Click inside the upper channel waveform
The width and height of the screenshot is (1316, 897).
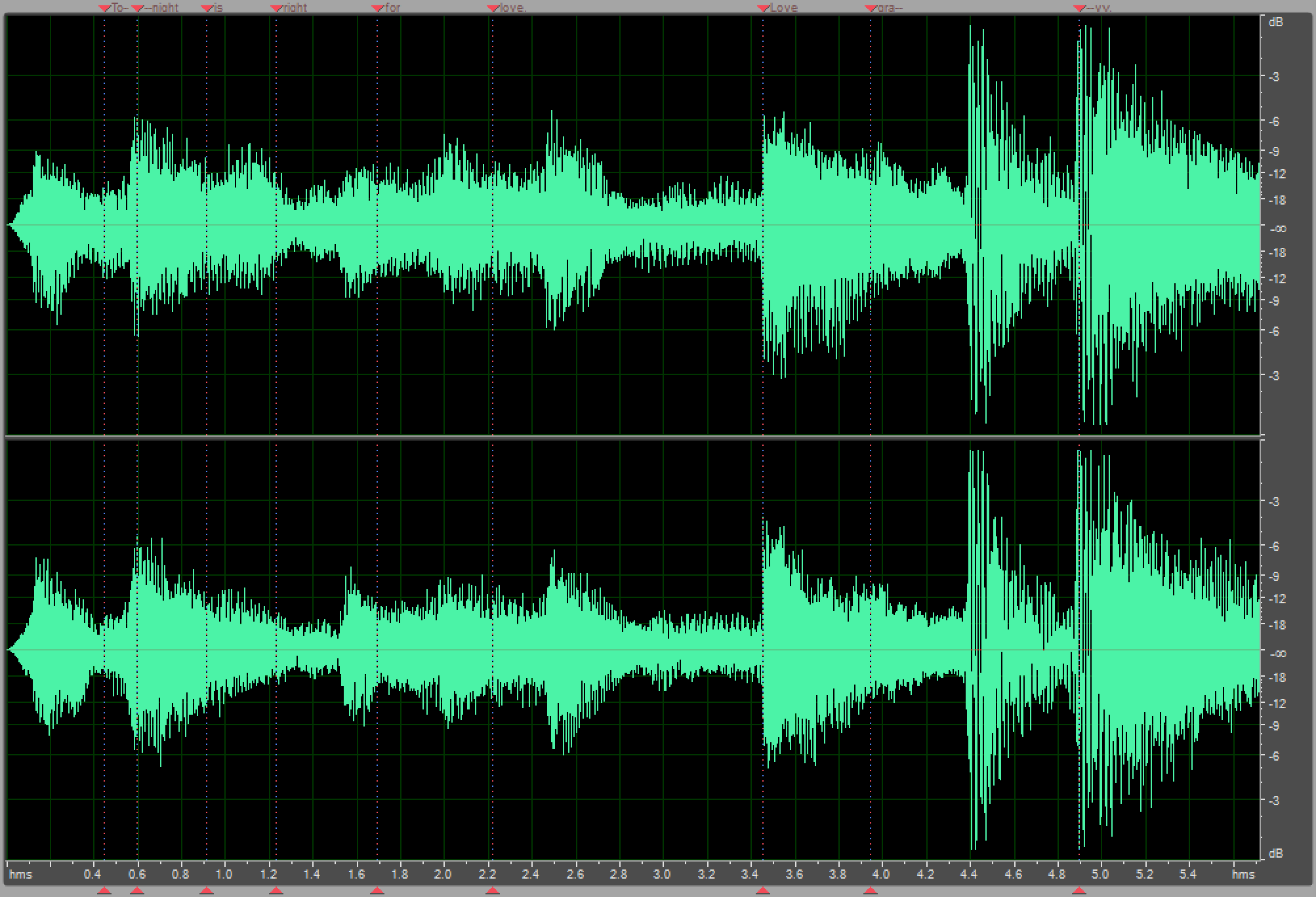pos(633,225)
